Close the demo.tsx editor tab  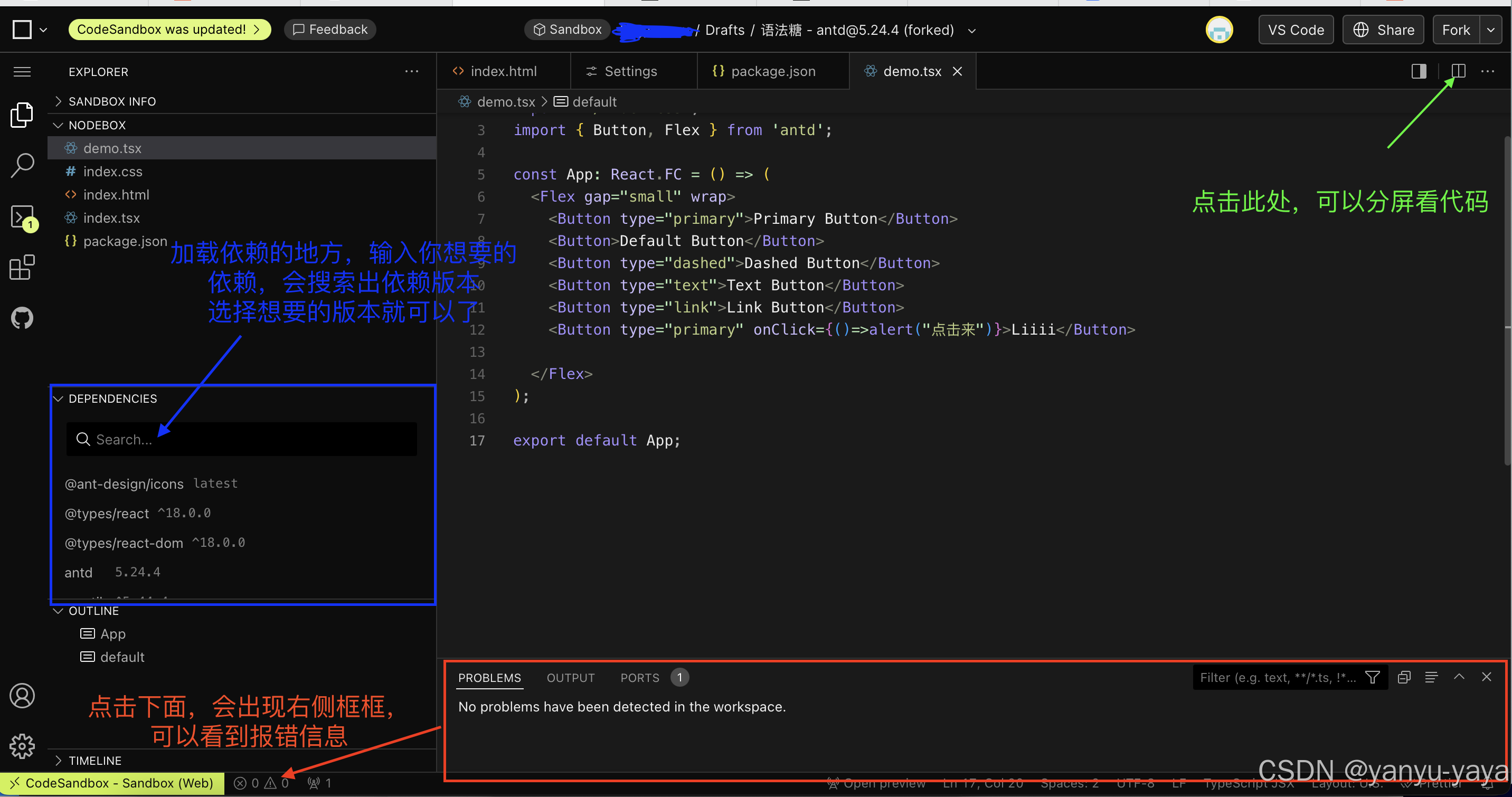point(957,71)
